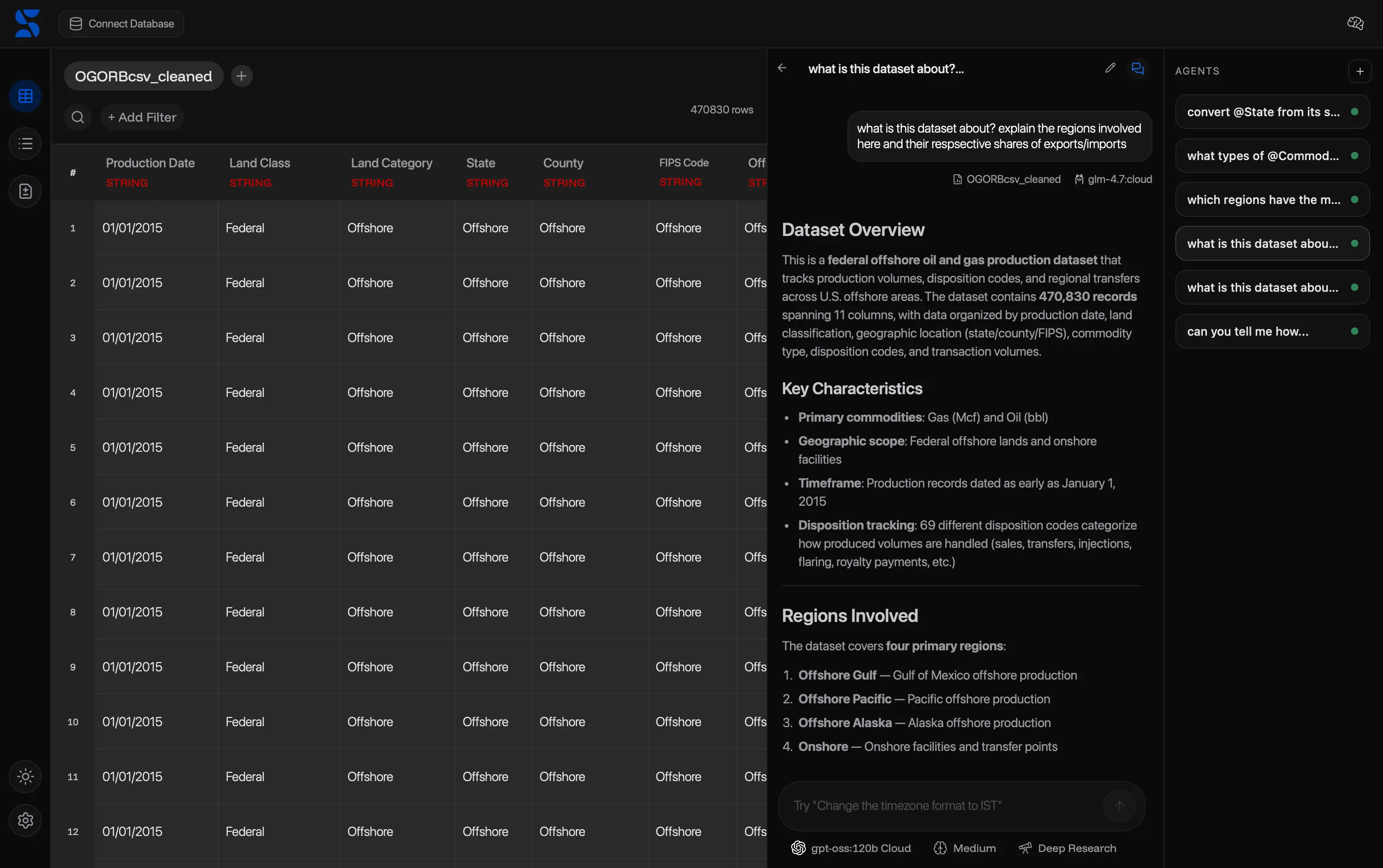The image size is (1383, 868).
Task: Click the Connect Database button
Action: [x=122, y=23]
